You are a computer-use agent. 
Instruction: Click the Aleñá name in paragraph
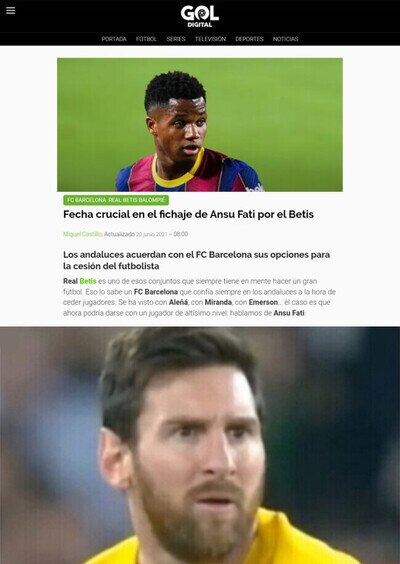tap(178, 302)
